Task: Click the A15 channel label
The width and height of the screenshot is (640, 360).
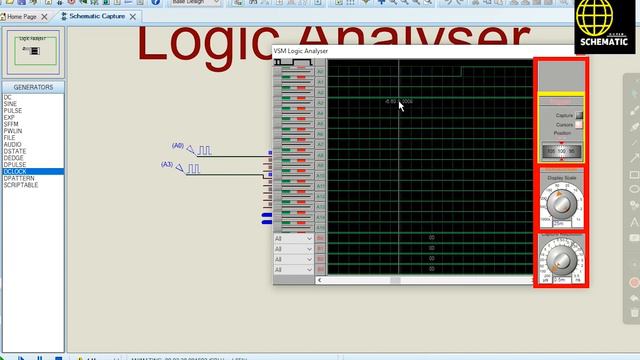Action: (x=320, y=228)
